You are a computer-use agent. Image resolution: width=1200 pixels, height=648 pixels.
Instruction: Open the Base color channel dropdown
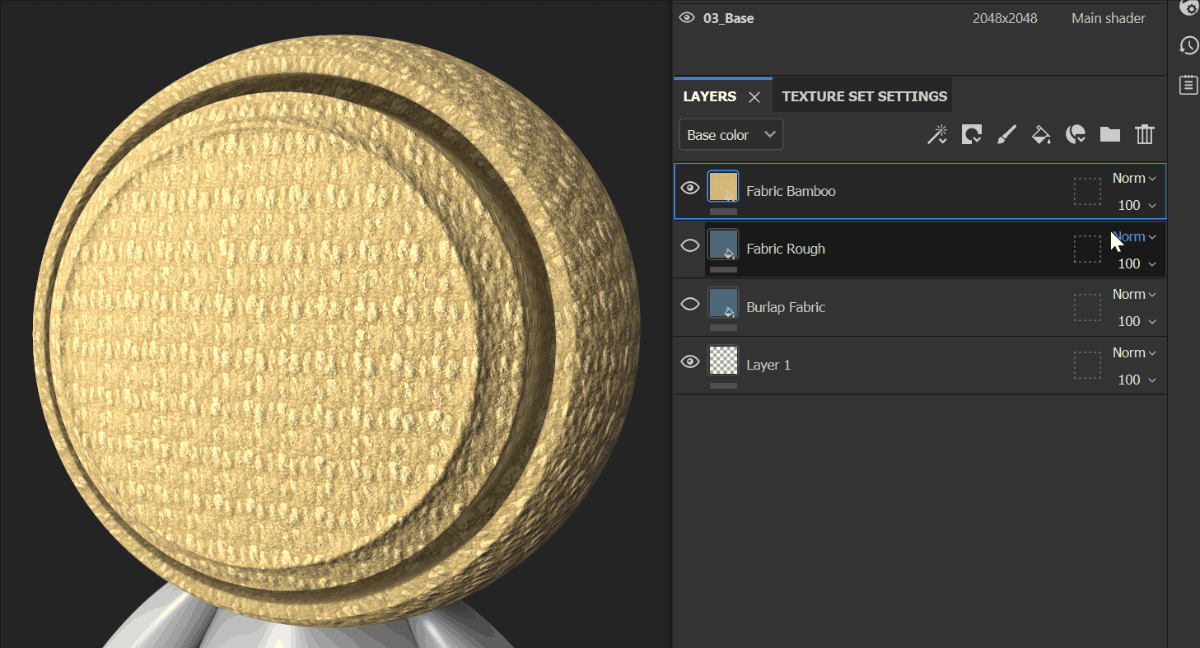[731, 135]
